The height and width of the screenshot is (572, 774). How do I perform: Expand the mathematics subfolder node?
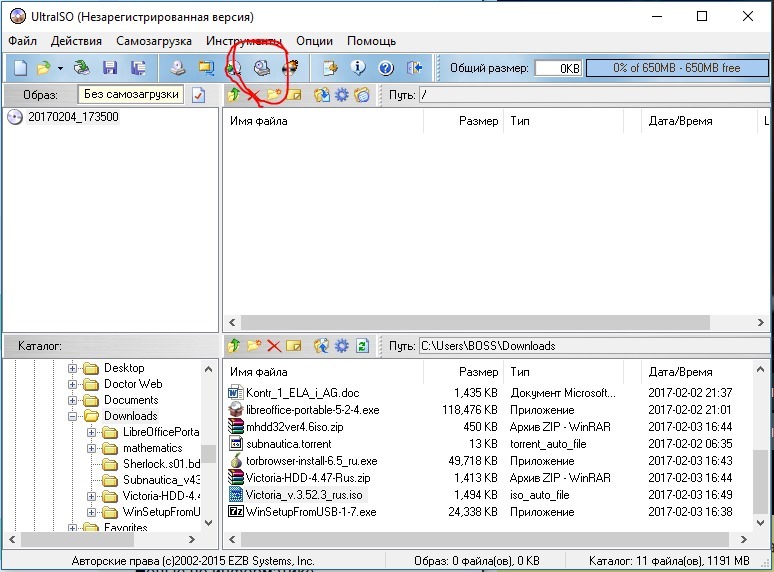91,448
